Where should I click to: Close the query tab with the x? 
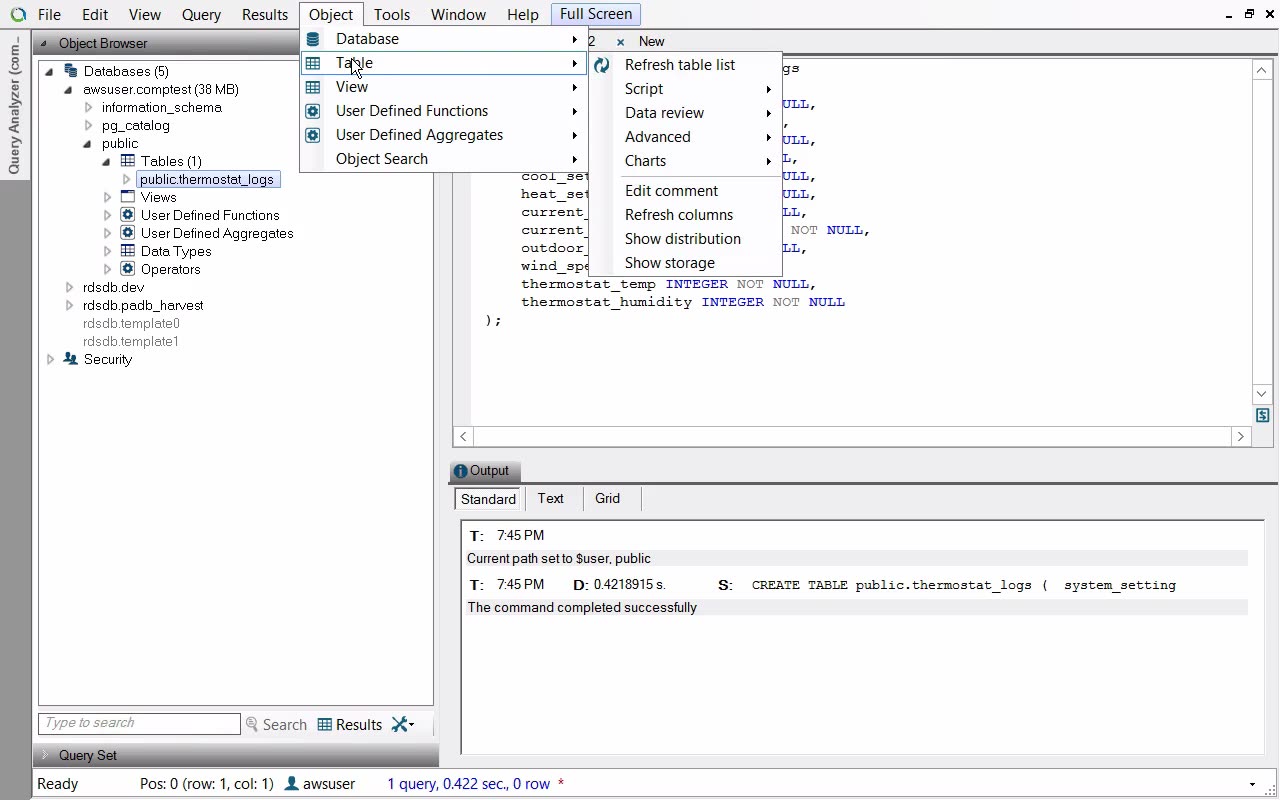(620, 42)
